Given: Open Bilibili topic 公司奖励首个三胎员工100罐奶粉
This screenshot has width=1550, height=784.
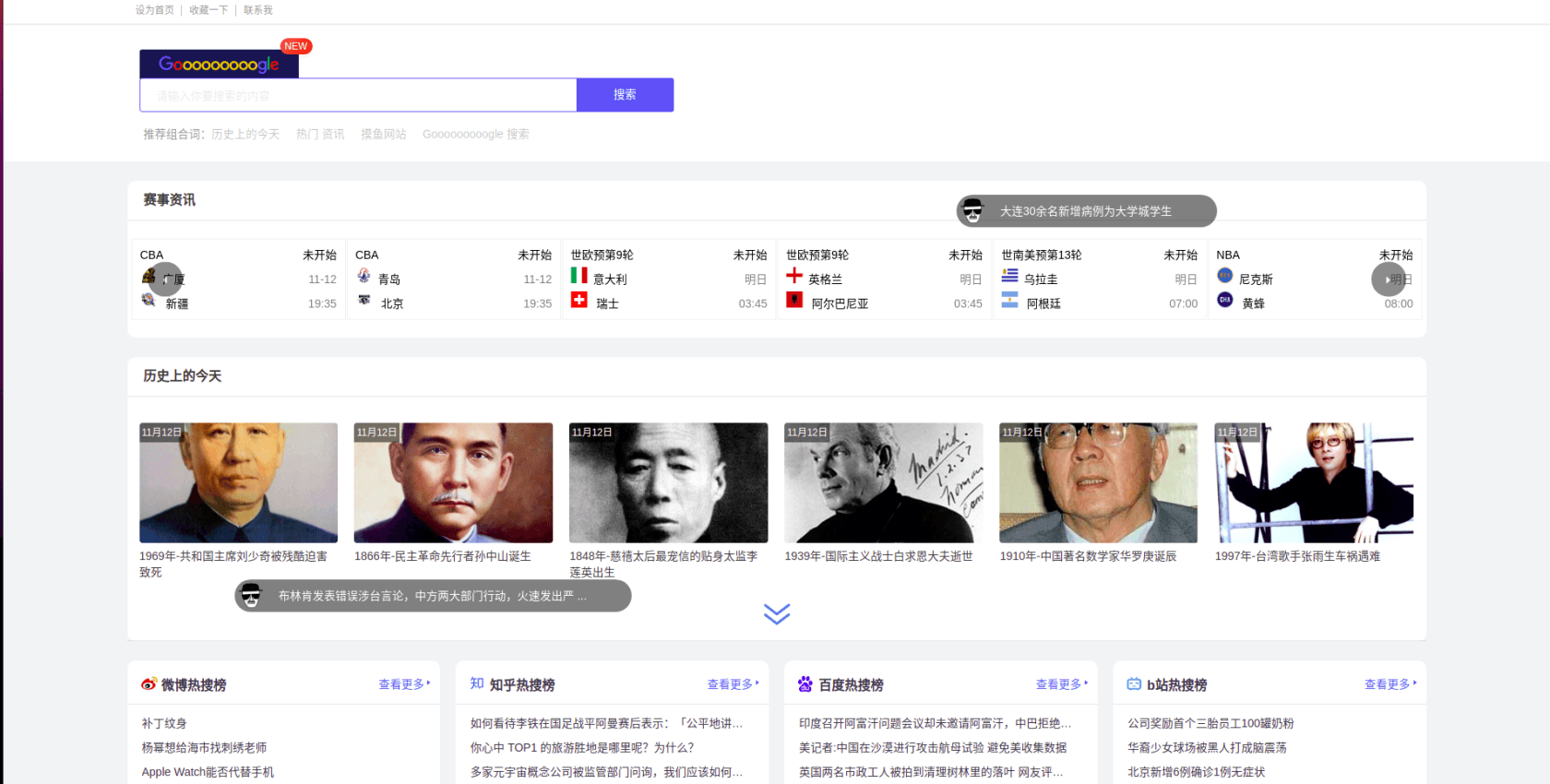Looking at the screenshot, I should [1210, 724].
